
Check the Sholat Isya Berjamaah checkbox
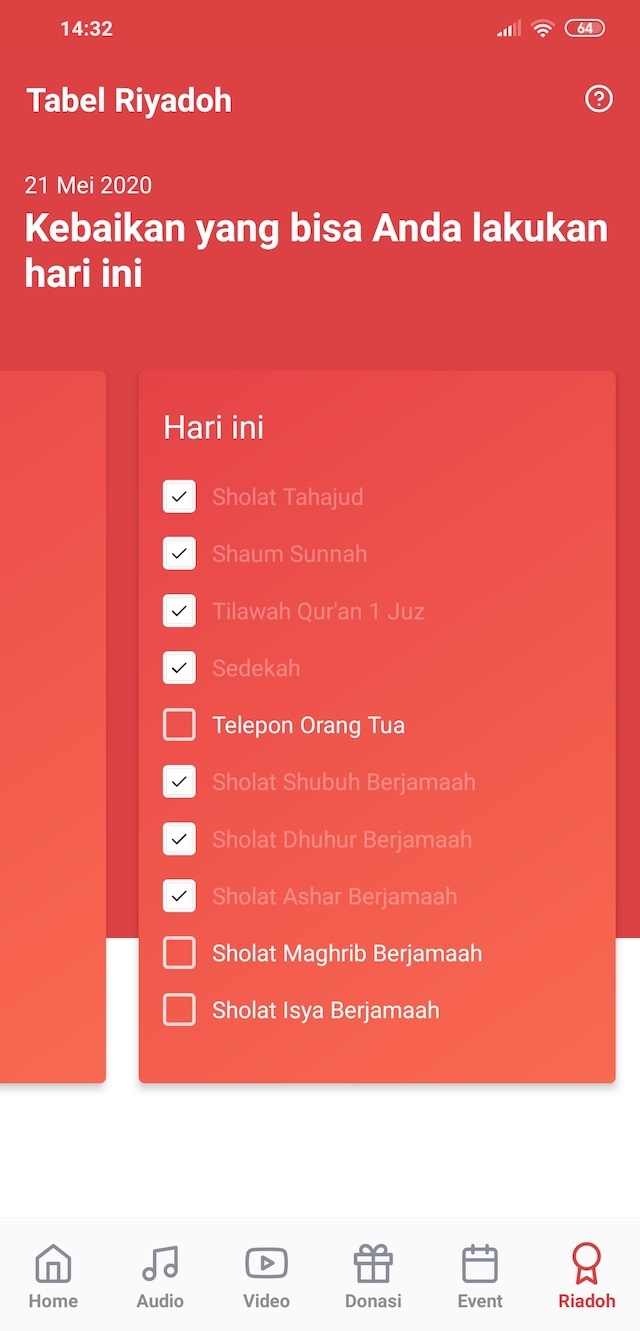(x=180, y=1010)
